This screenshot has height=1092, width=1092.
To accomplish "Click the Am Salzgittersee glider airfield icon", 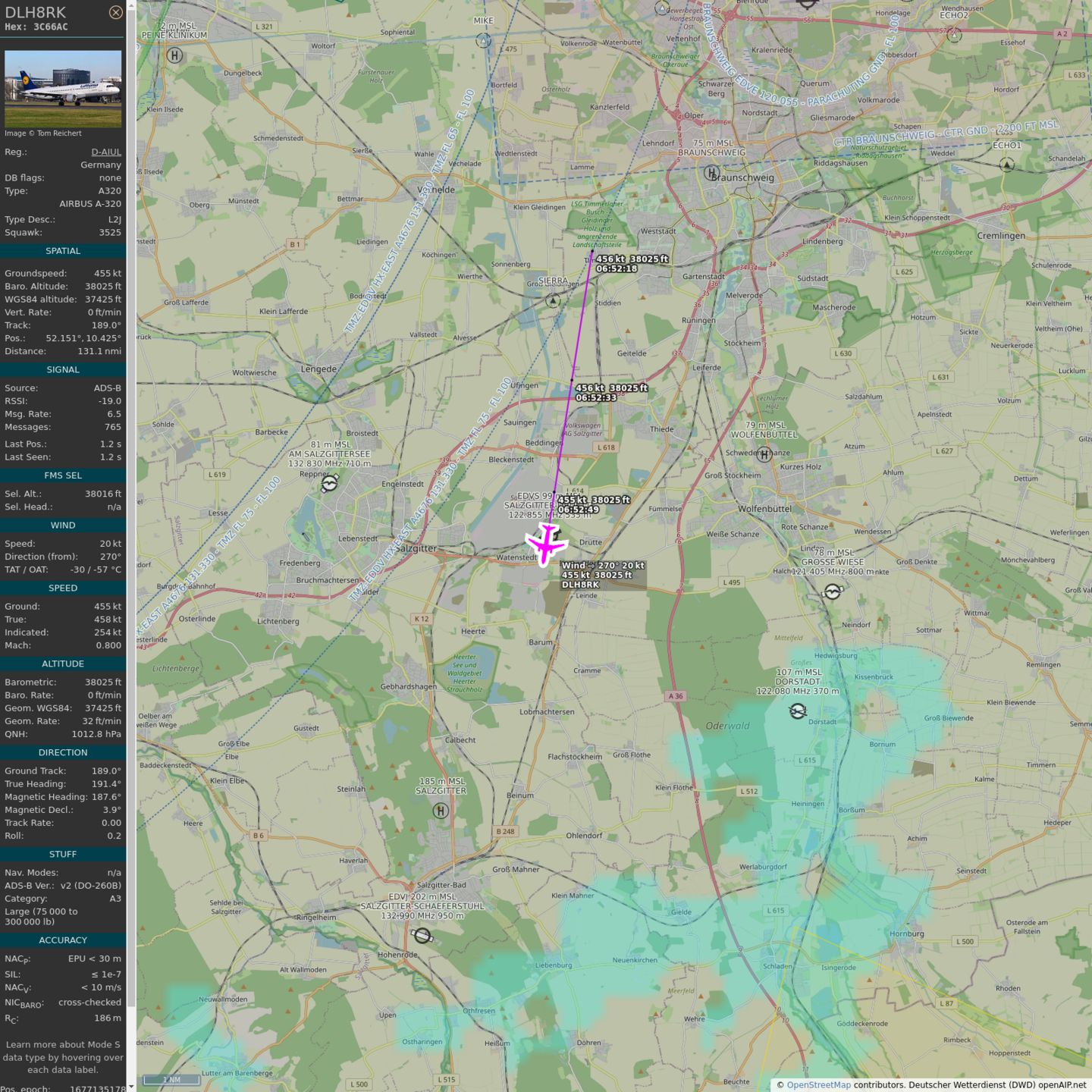I will (x=329, y=483).
